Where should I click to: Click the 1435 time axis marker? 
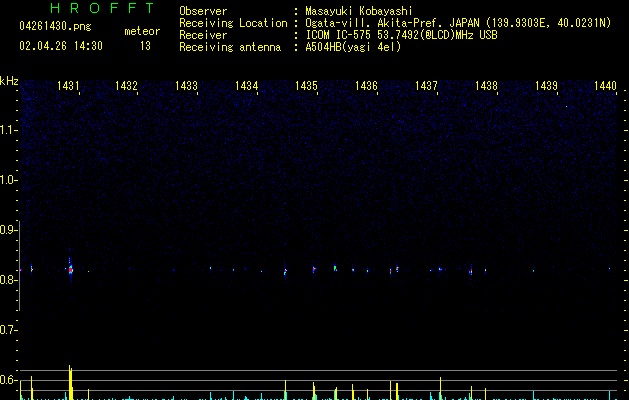pyautogui.click(x=306, y=86)
